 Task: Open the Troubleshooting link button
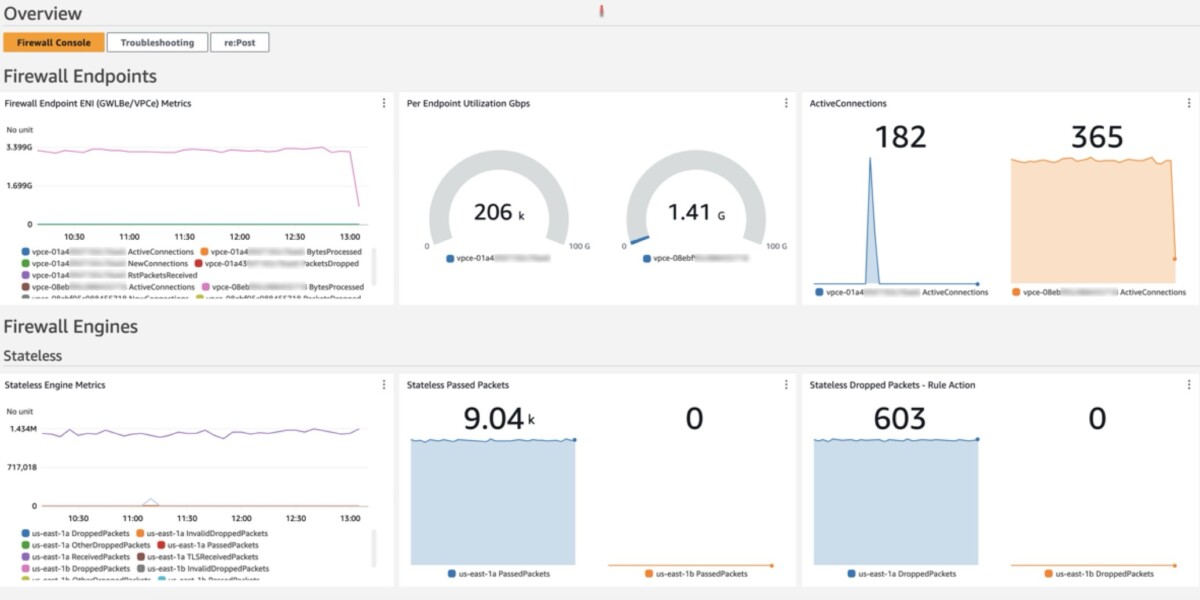[157, 42]
